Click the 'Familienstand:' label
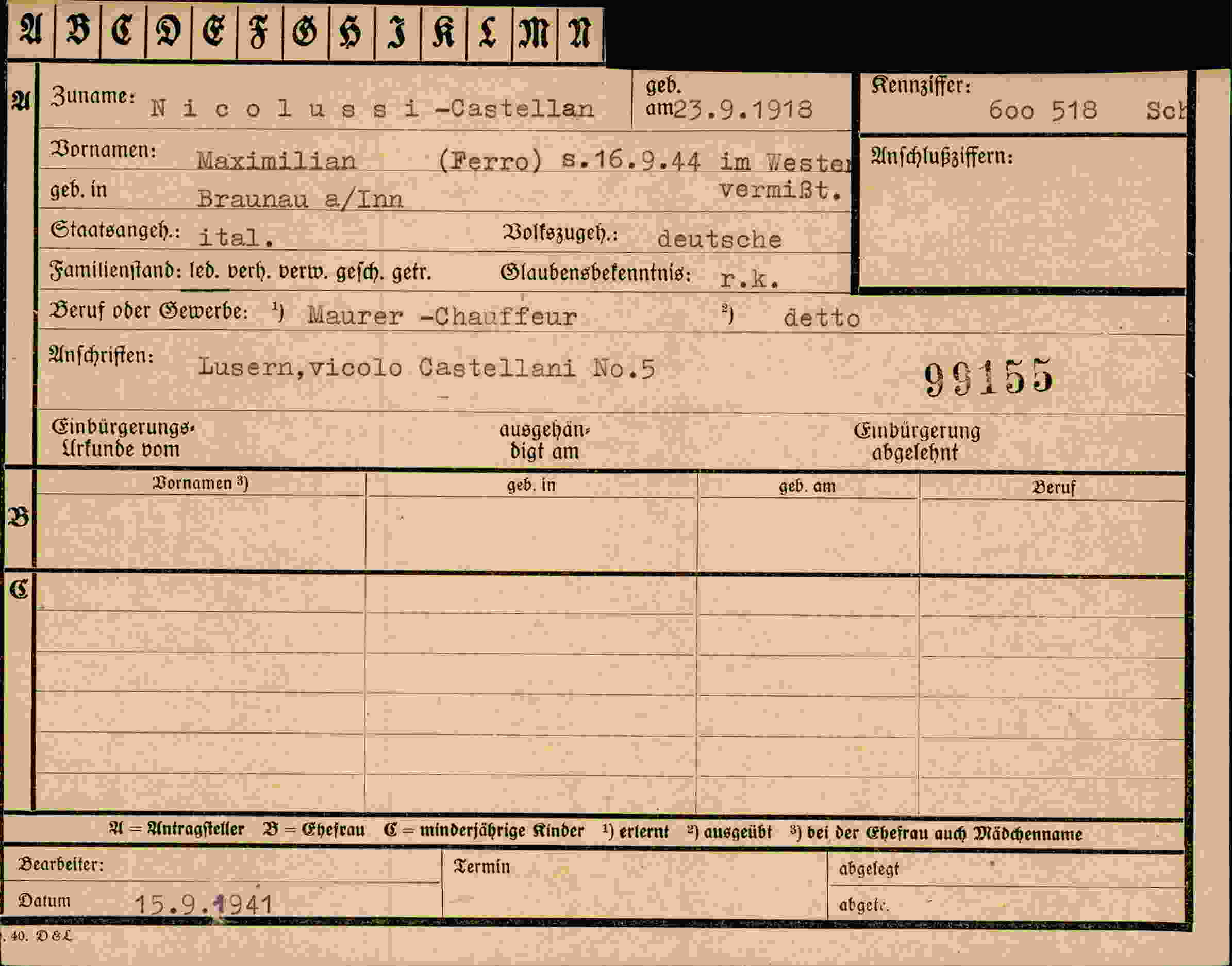1232x966 pixels. (115, 271)
